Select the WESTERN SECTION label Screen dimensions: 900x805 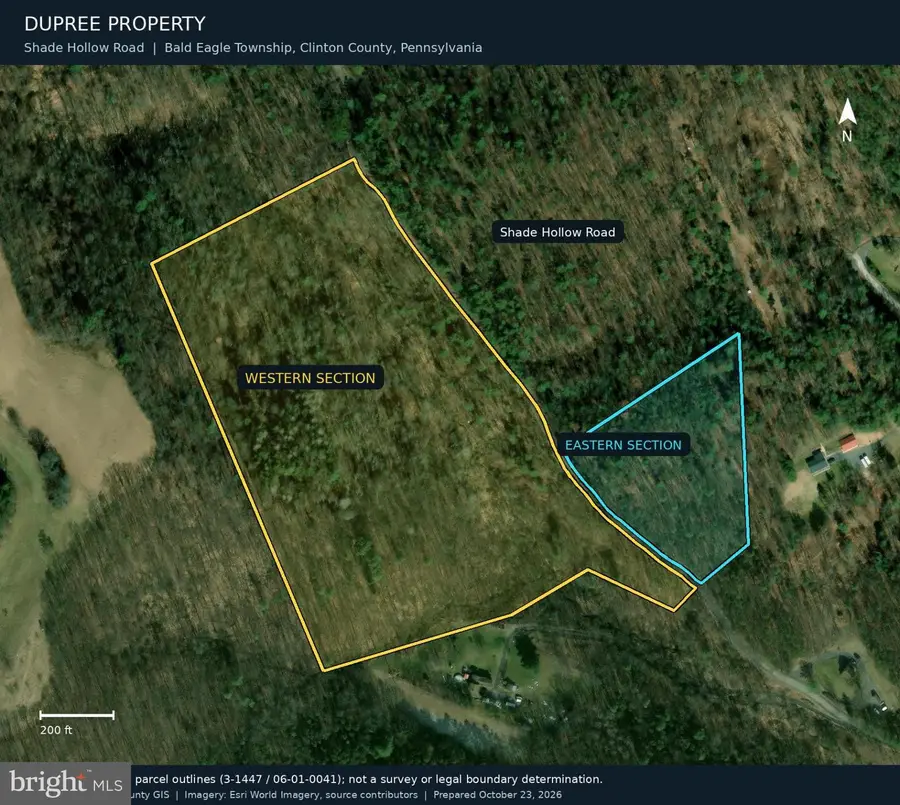[310, 378]
